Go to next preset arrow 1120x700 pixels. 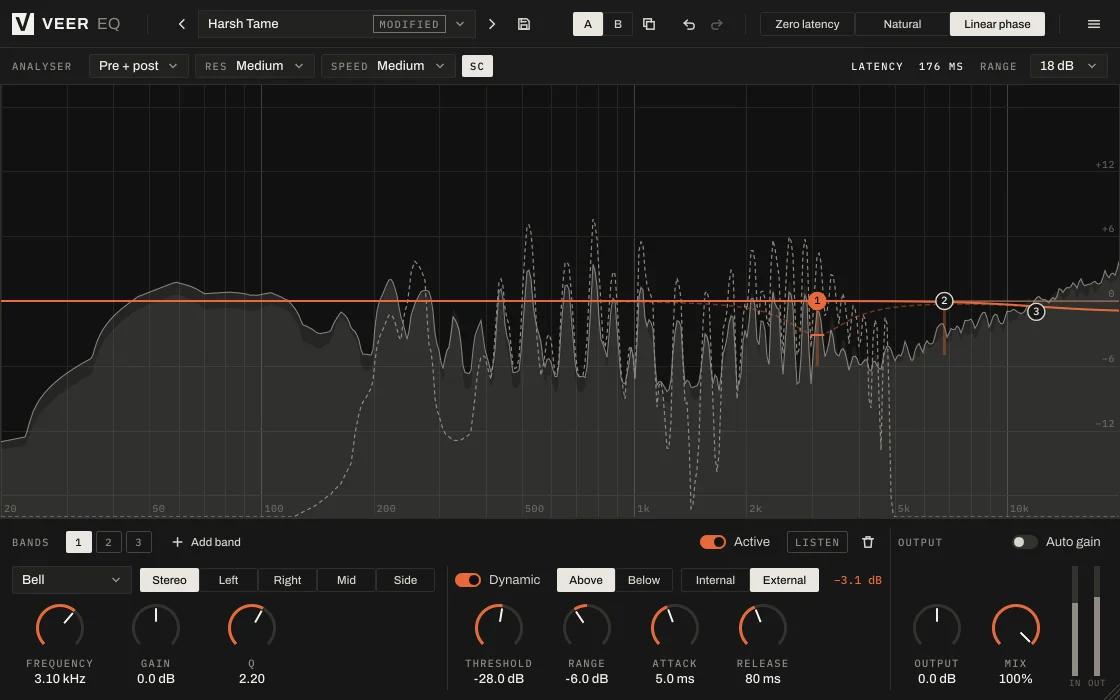point(491,24)
